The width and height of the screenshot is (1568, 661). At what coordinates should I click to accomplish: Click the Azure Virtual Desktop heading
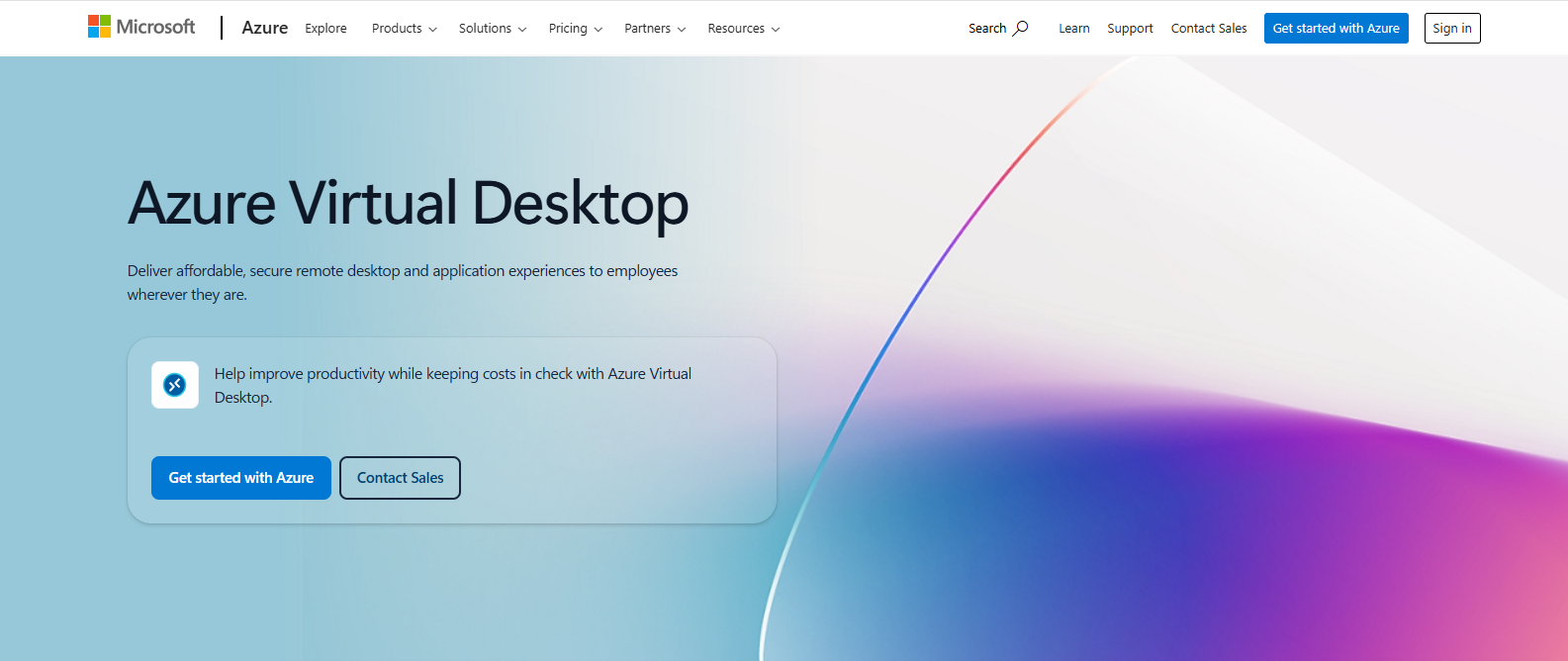tap(408, 204)
